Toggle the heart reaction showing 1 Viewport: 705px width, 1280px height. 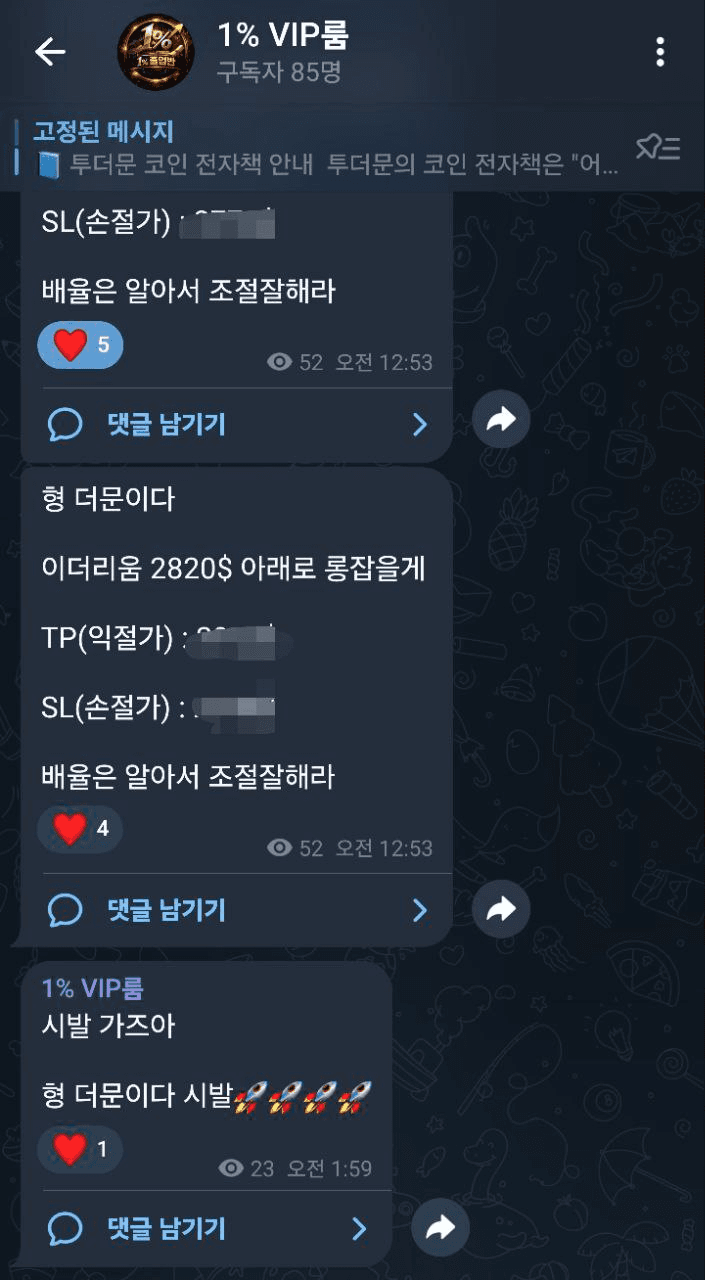pos(80,1150)
